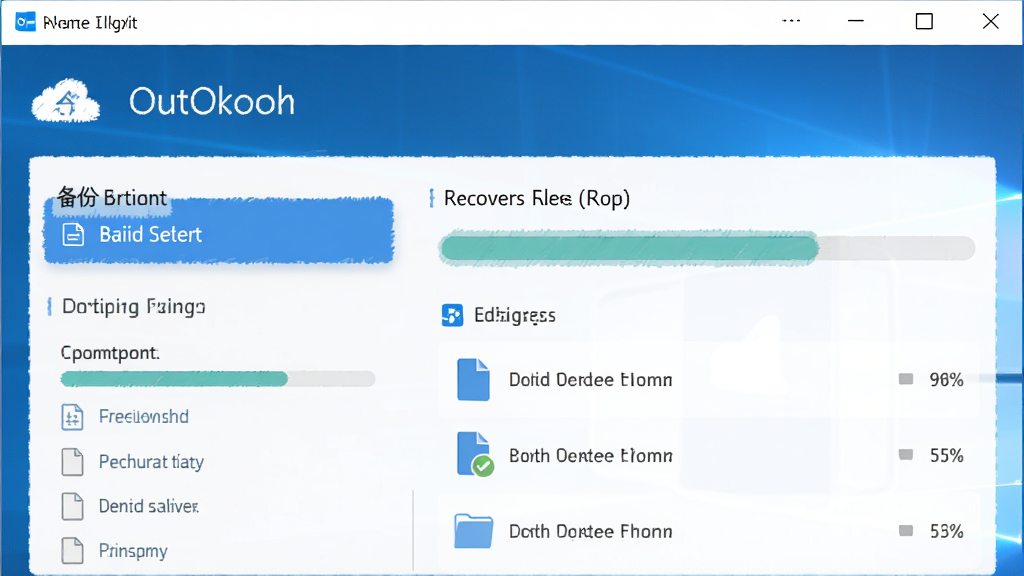The image size is (1024, 576).
Task: Click the "Recovers Flee (Rop)" heading
Action: (537, 198)
